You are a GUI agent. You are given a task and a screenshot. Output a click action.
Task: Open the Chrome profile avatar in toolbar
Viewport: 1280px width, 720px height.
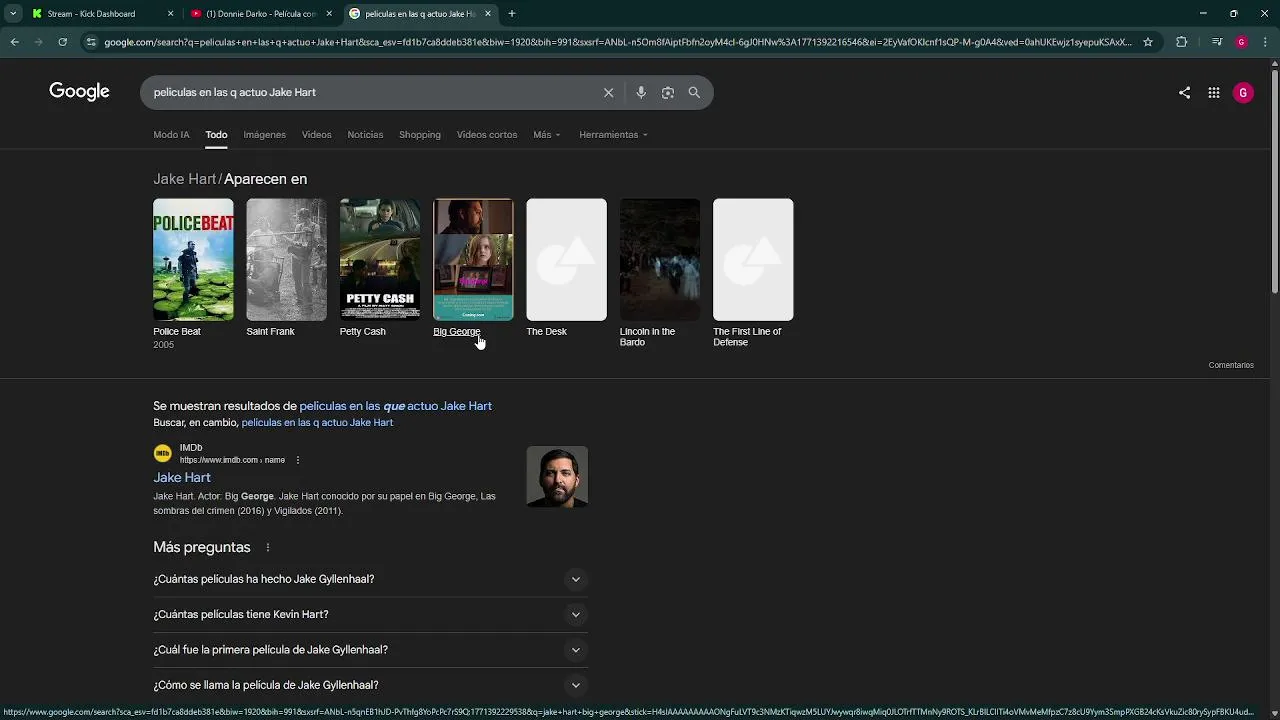pos(1241,42)
